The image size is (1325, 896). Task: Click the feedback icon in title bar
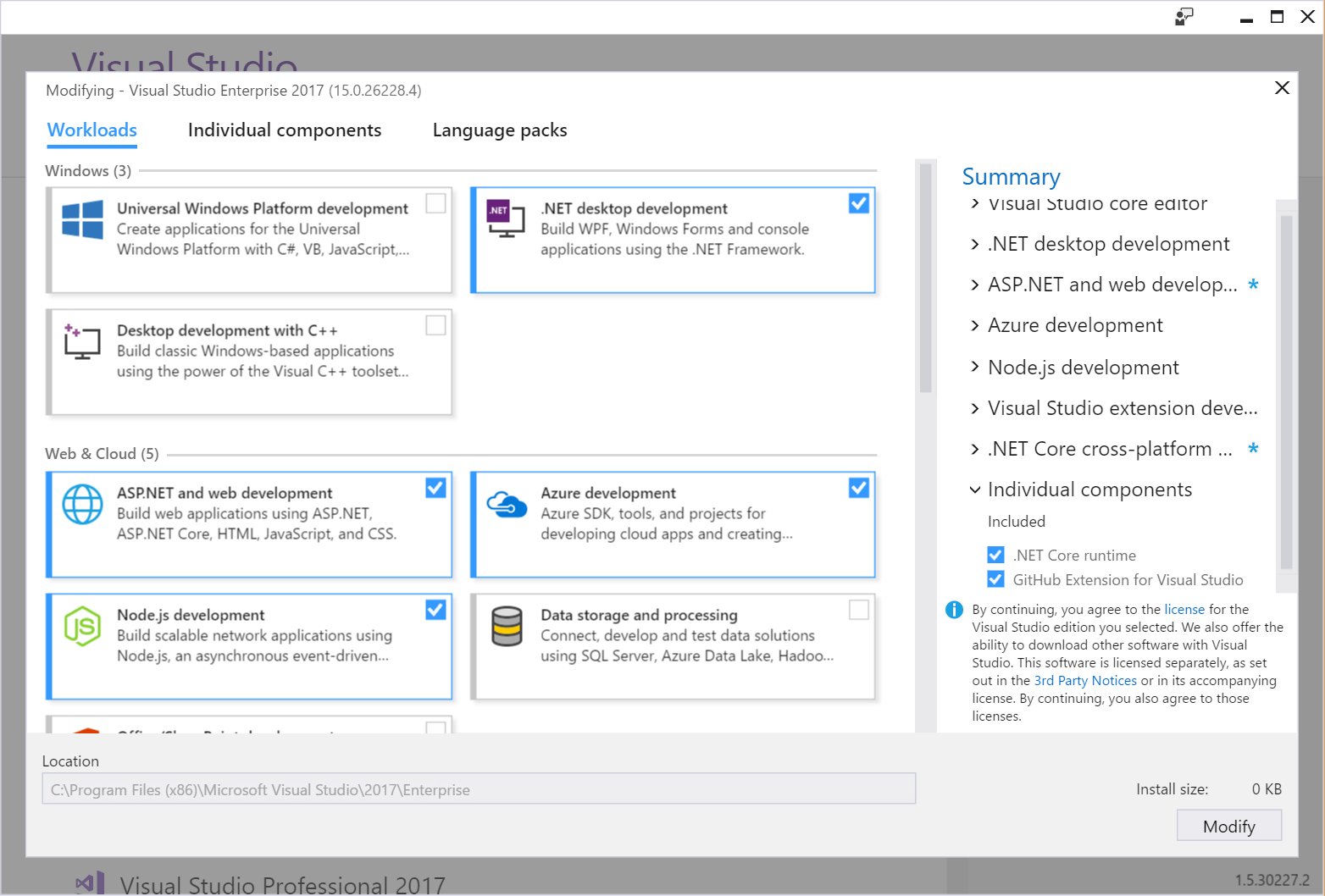[x=1184, y=17]
